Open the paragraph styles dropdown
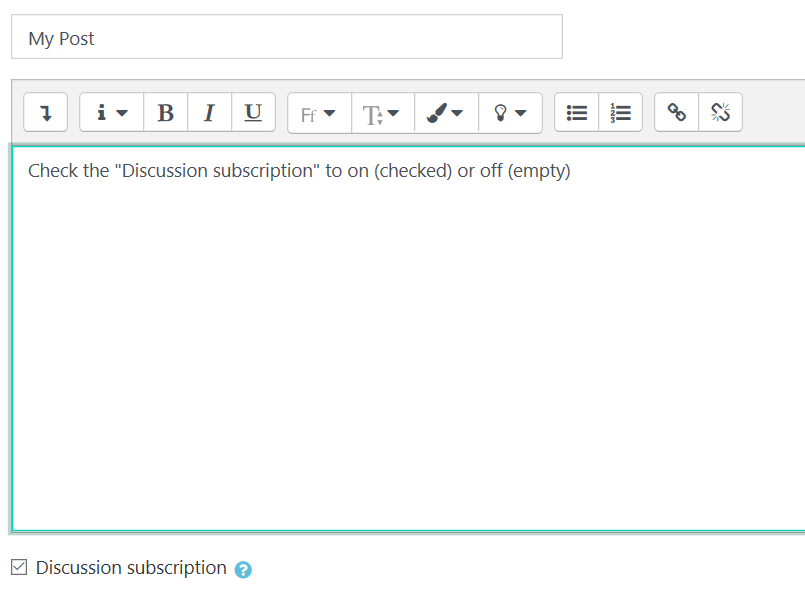This screenshot has height=593, width=805. tap(110, 112)
